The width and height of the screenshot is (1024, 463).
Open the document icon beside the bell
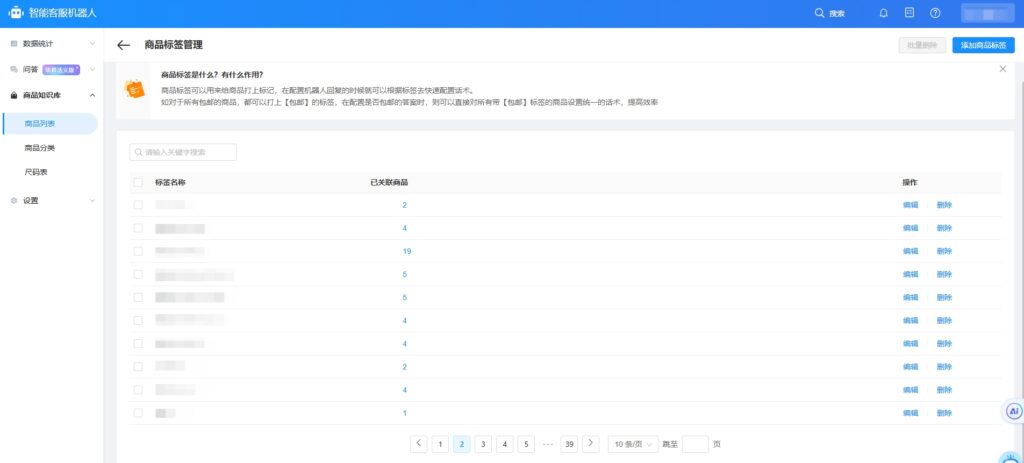tap(909, 13)
